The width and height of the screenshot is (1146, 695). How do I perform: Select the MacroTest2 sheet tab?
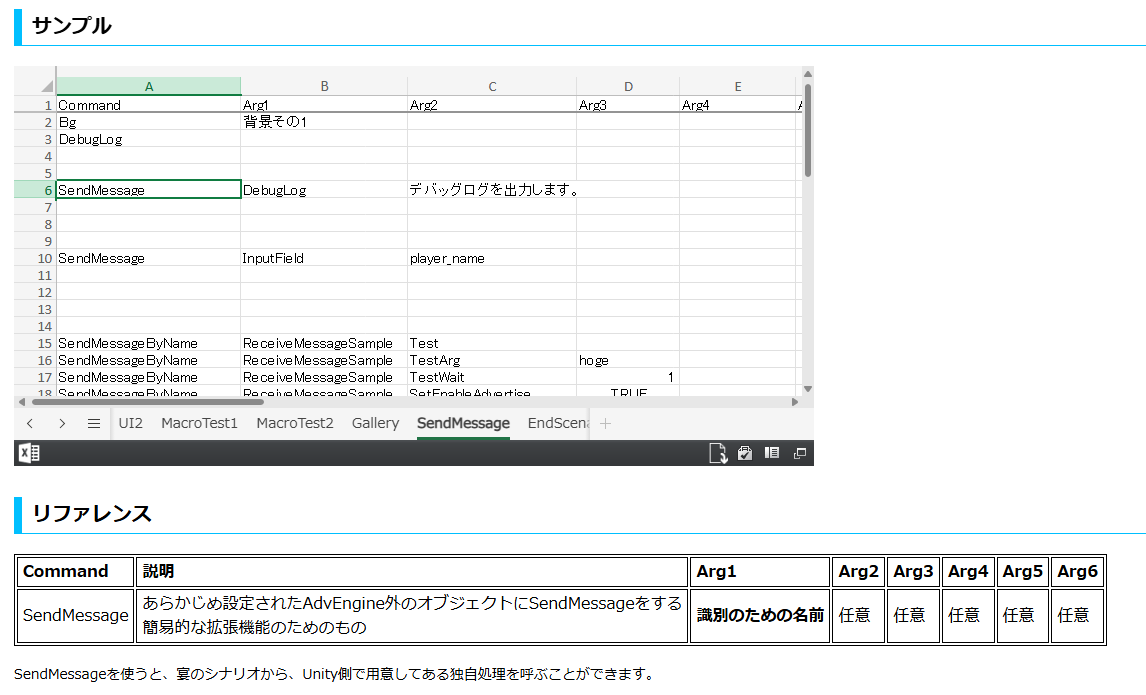[294, 423]
